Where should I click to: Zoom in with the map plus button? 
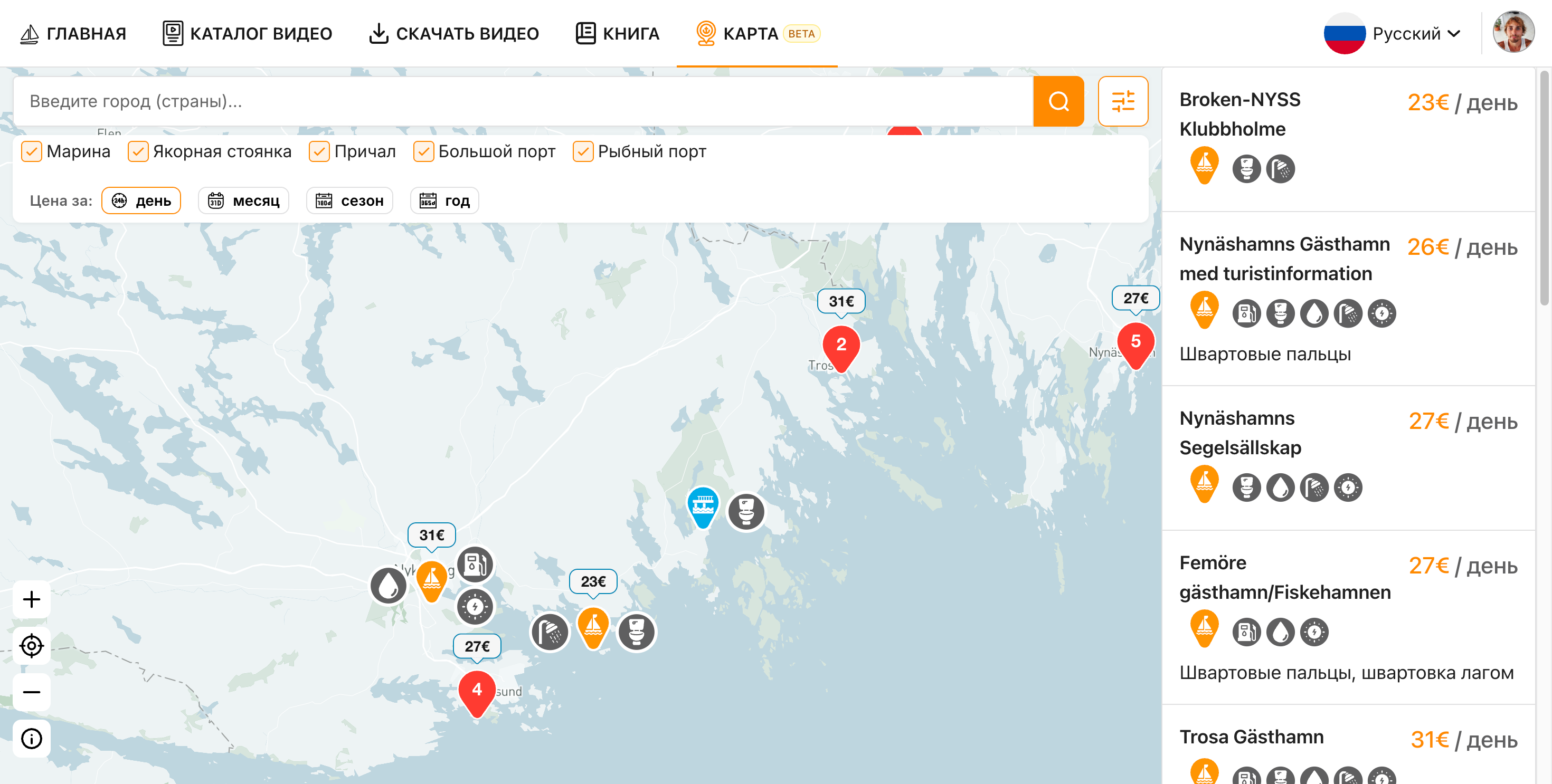31,599
